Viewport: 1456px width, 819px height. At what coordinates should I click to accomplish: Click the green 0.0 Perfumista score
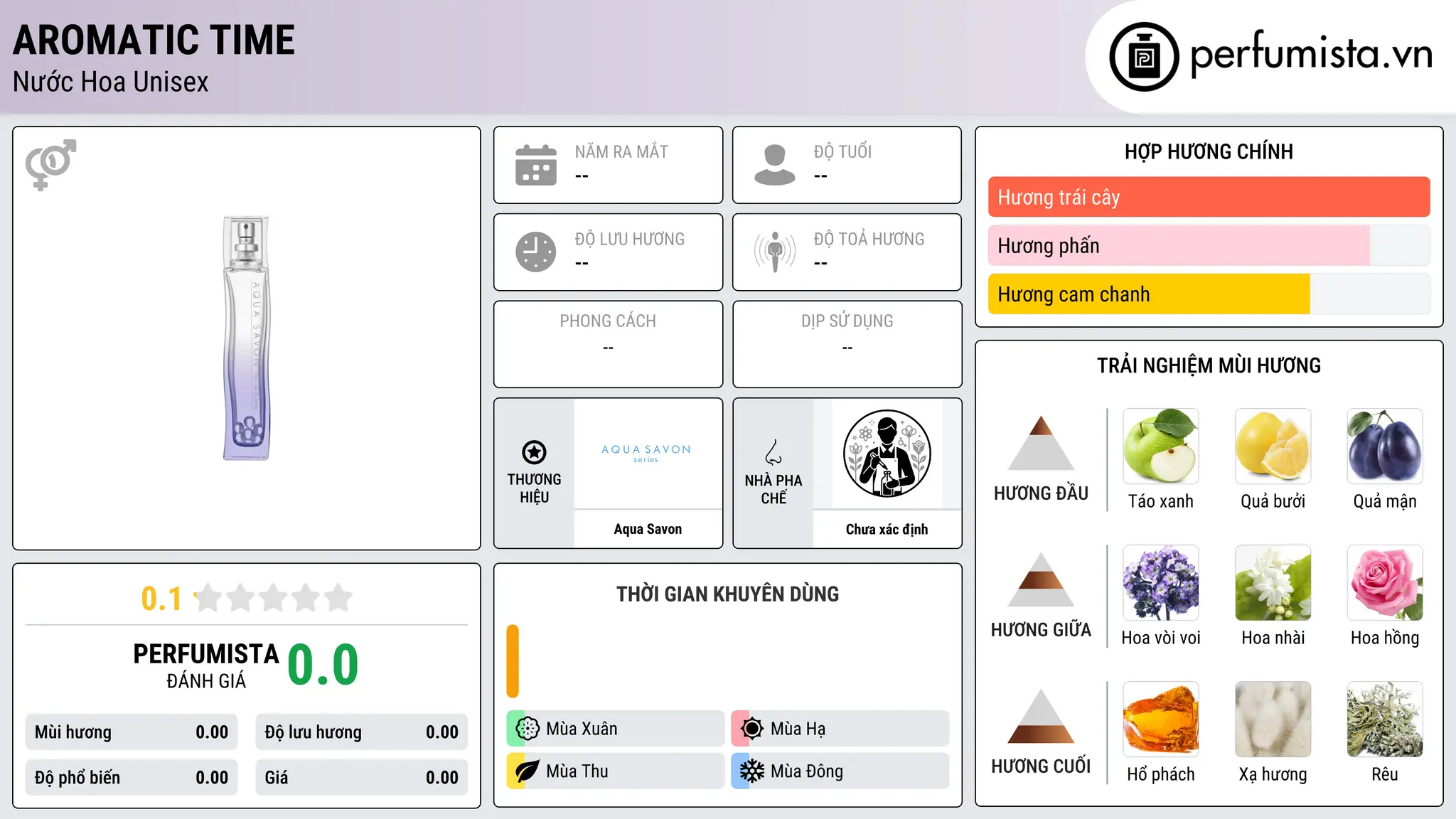tap(323, 665)
